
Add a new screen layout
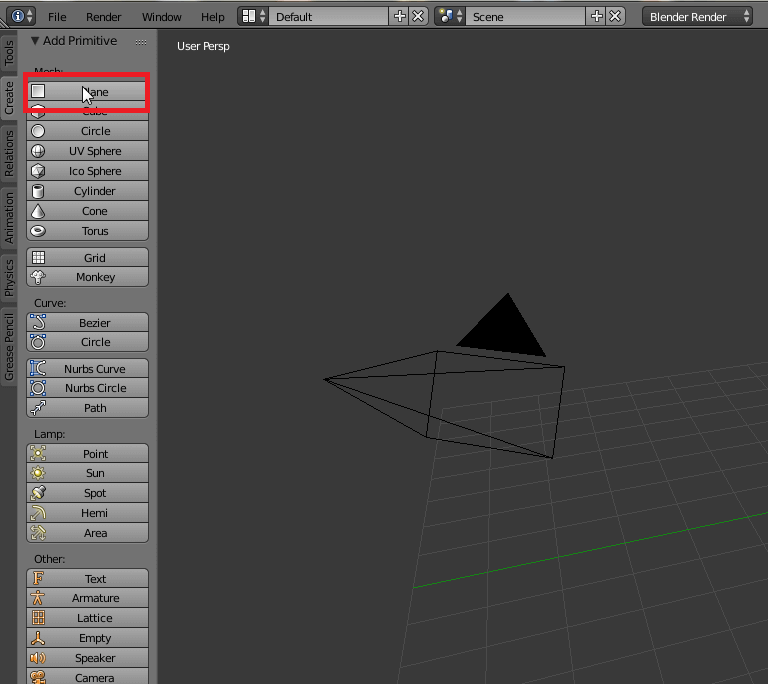tap(399, 16)
